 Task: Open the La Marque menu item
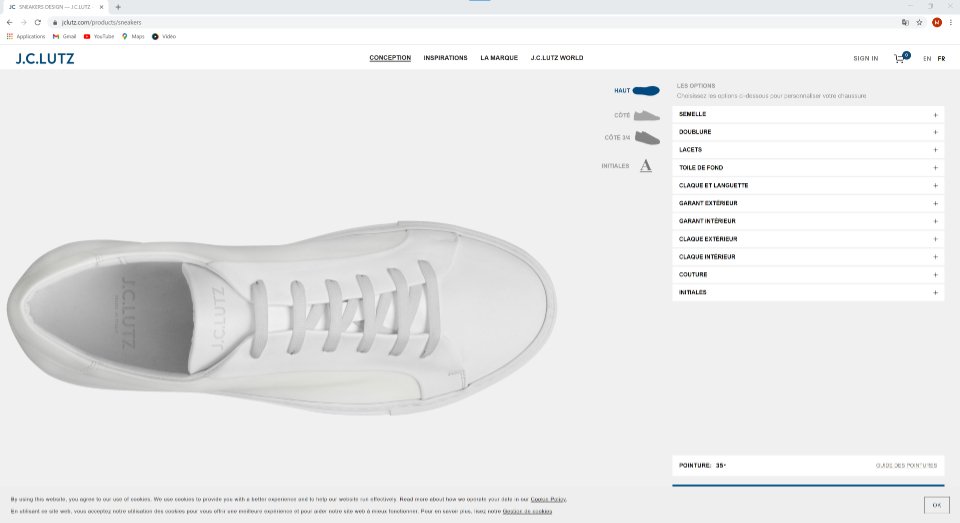499,58
